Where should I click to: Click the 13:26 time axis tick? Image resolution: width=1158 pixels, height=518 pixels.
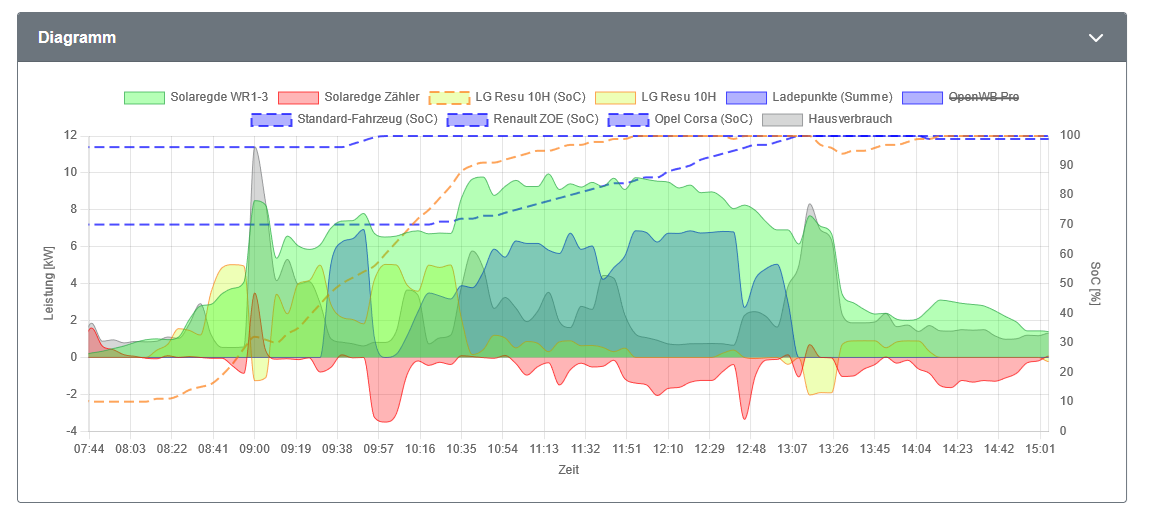tap(835, 448)
